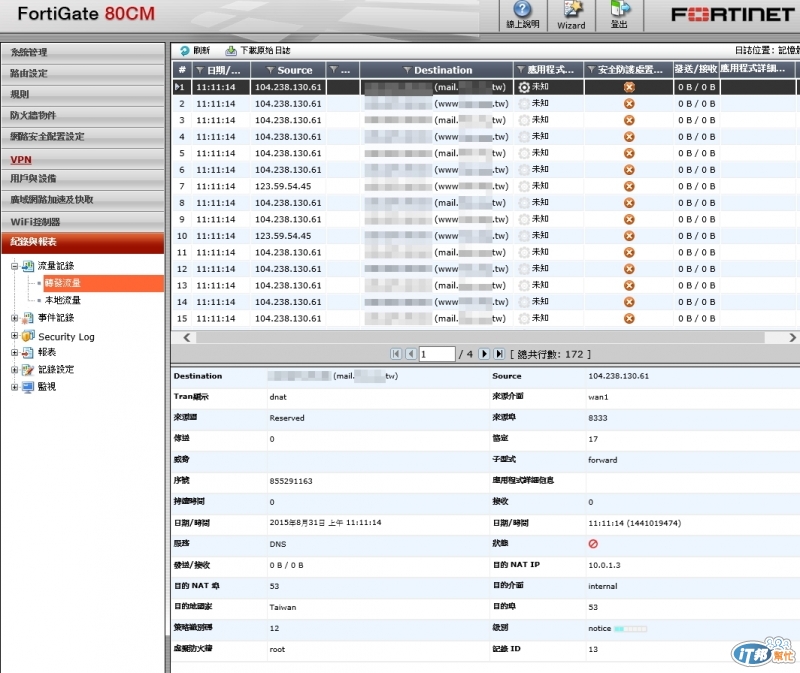The height and width of the screenshot is (673, 800).
Task: Open the User and Device menu
Action: click(x=83, y=179)
